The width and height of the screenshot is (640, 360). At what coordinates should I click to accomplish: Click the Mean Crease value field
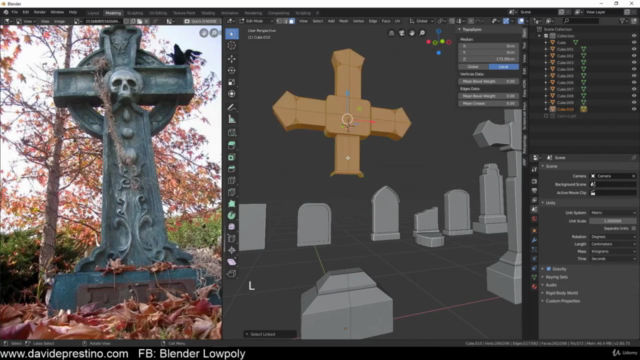tap(489, 104)
